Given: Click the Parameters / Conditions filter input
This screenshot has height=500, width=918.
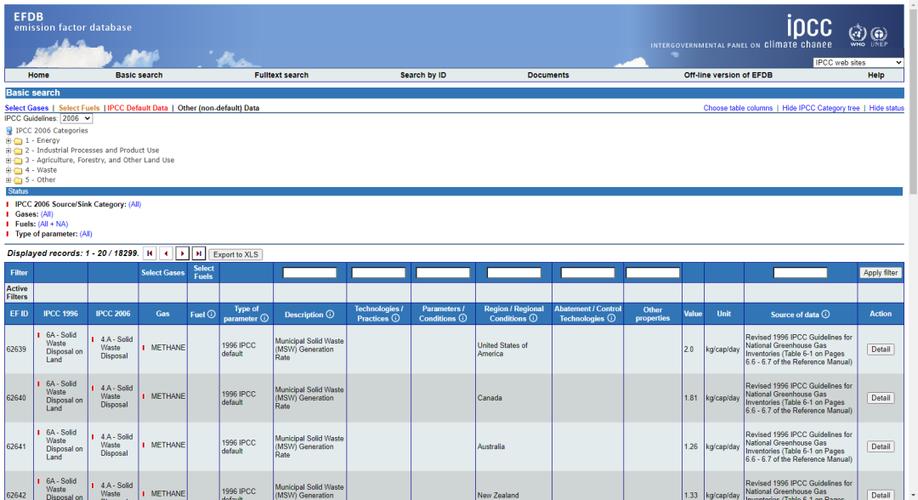Looking at the screenshot, I should [443, 272].
